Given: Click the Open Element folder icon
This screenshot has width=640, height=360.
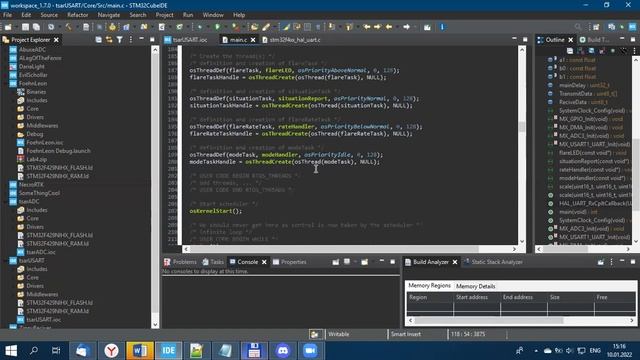Looking at the screenshot, I should click(254, 27).
